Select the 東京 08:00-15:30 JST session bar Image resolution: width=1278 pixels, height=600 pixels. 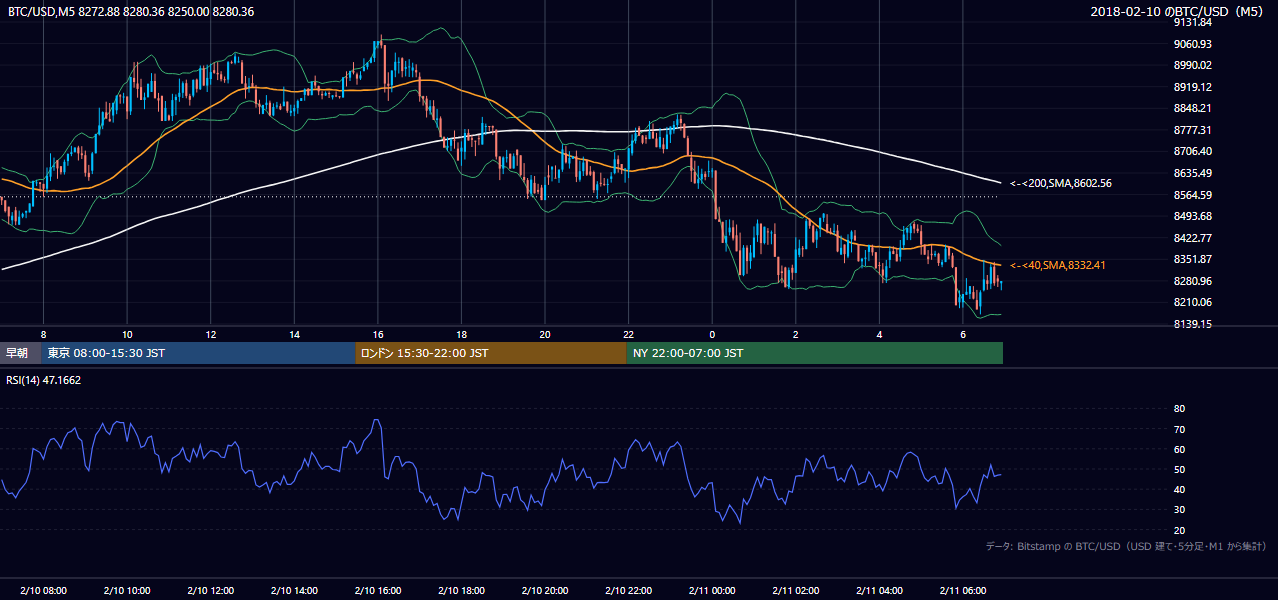pyautogui.click(x=198, y=353)
